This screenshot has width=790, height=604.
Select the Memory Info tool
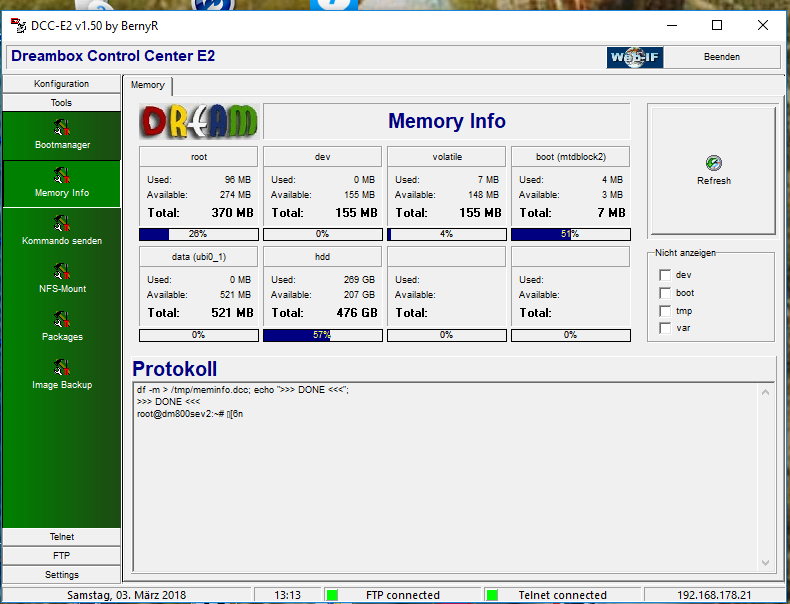[61, 183]
